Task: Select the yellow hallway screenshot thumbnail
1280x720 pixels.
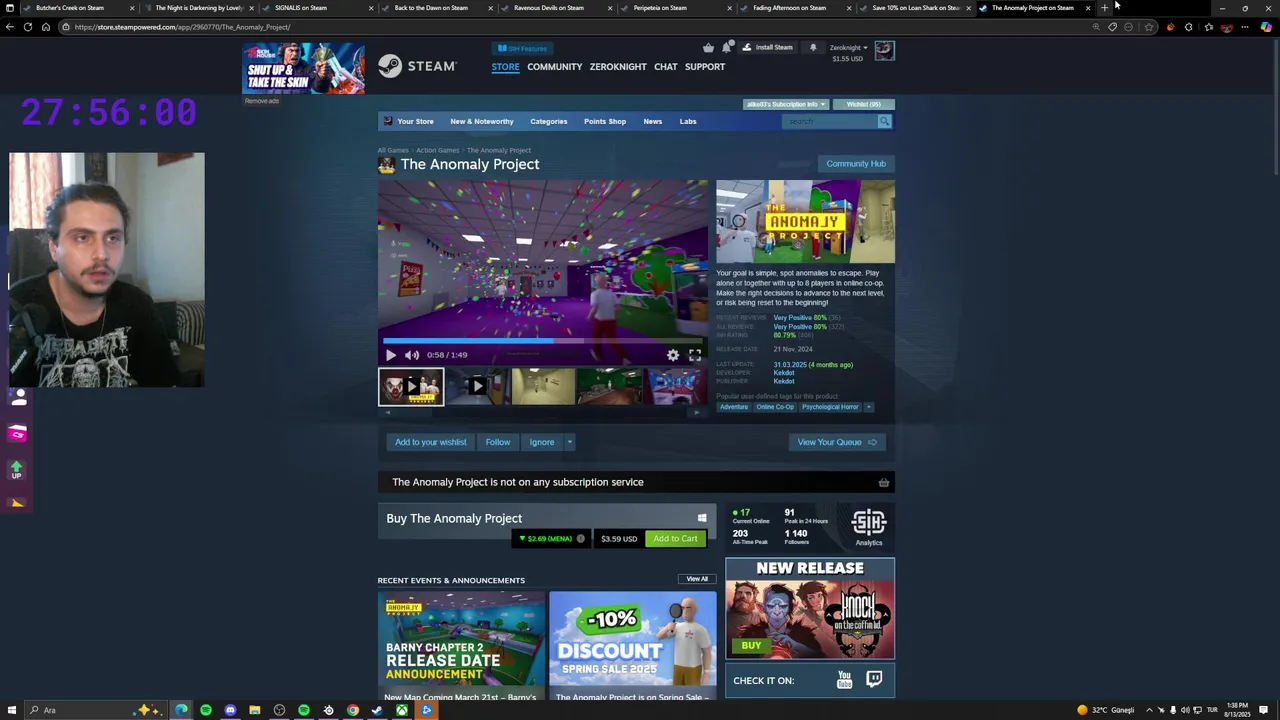Action: (x=543, y=387)
